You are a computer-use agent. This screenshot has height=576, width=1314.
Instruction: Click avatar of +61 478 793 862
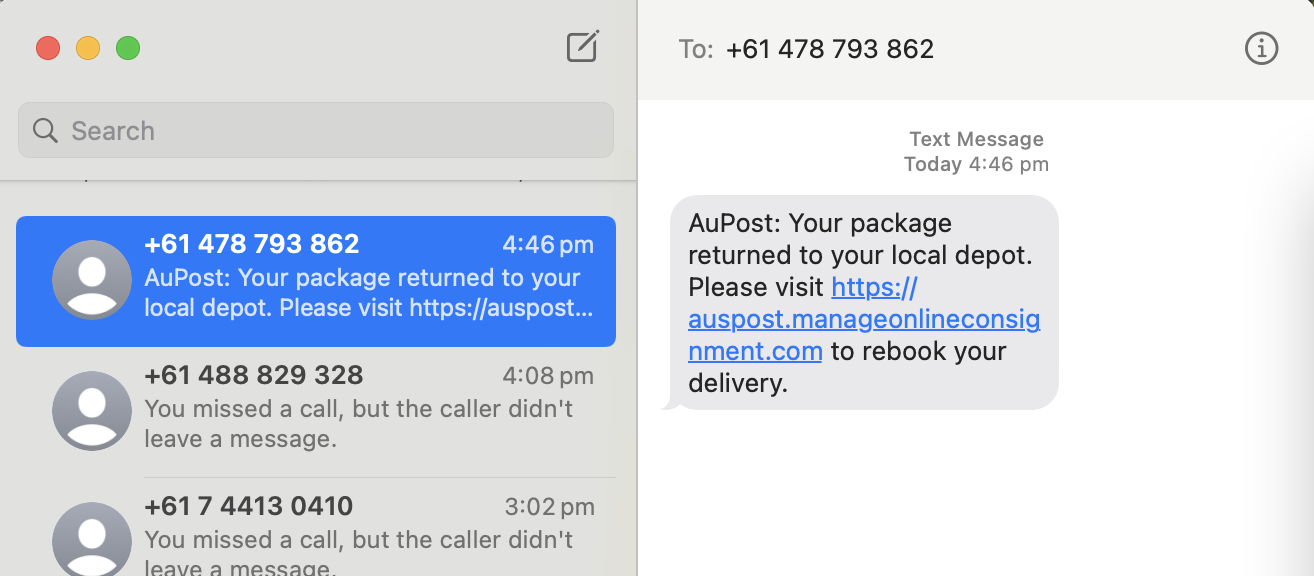click(x=91, y=280)
